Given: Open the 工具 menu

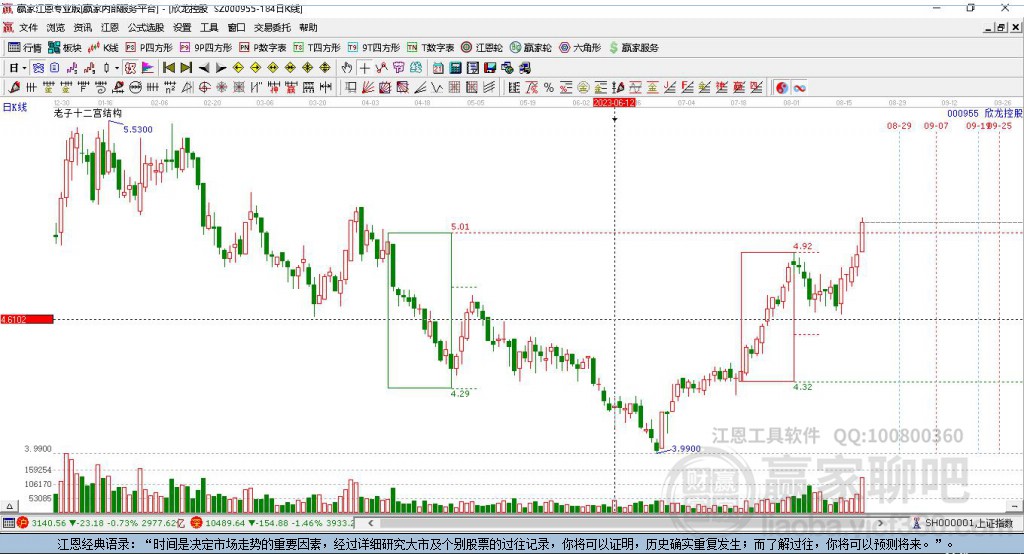Looking at the screenshot, I should [x=209, y=27].
